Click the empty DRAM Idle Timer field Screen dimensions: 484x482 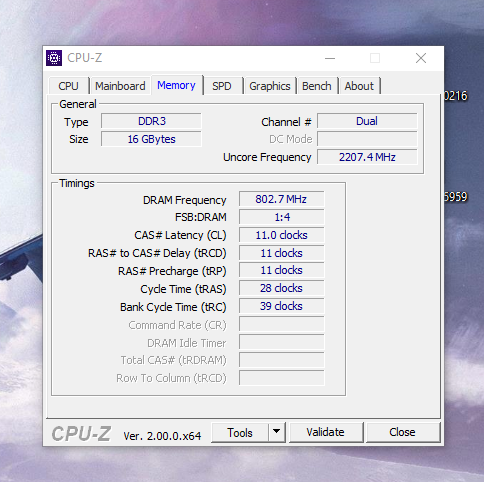pyautogui.click(x=281, y=342)
